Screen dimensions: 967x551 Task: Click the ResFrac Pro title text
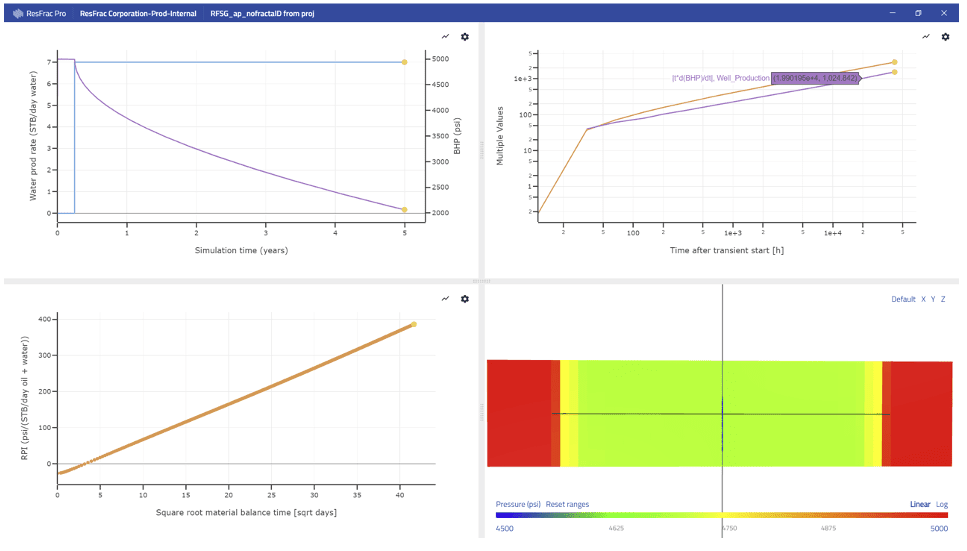(x=46, y=13)
